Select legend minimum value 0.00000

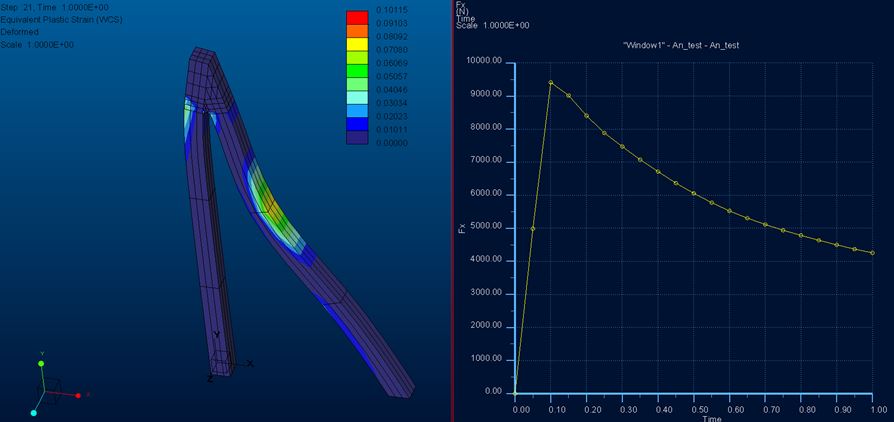[392, 143]
